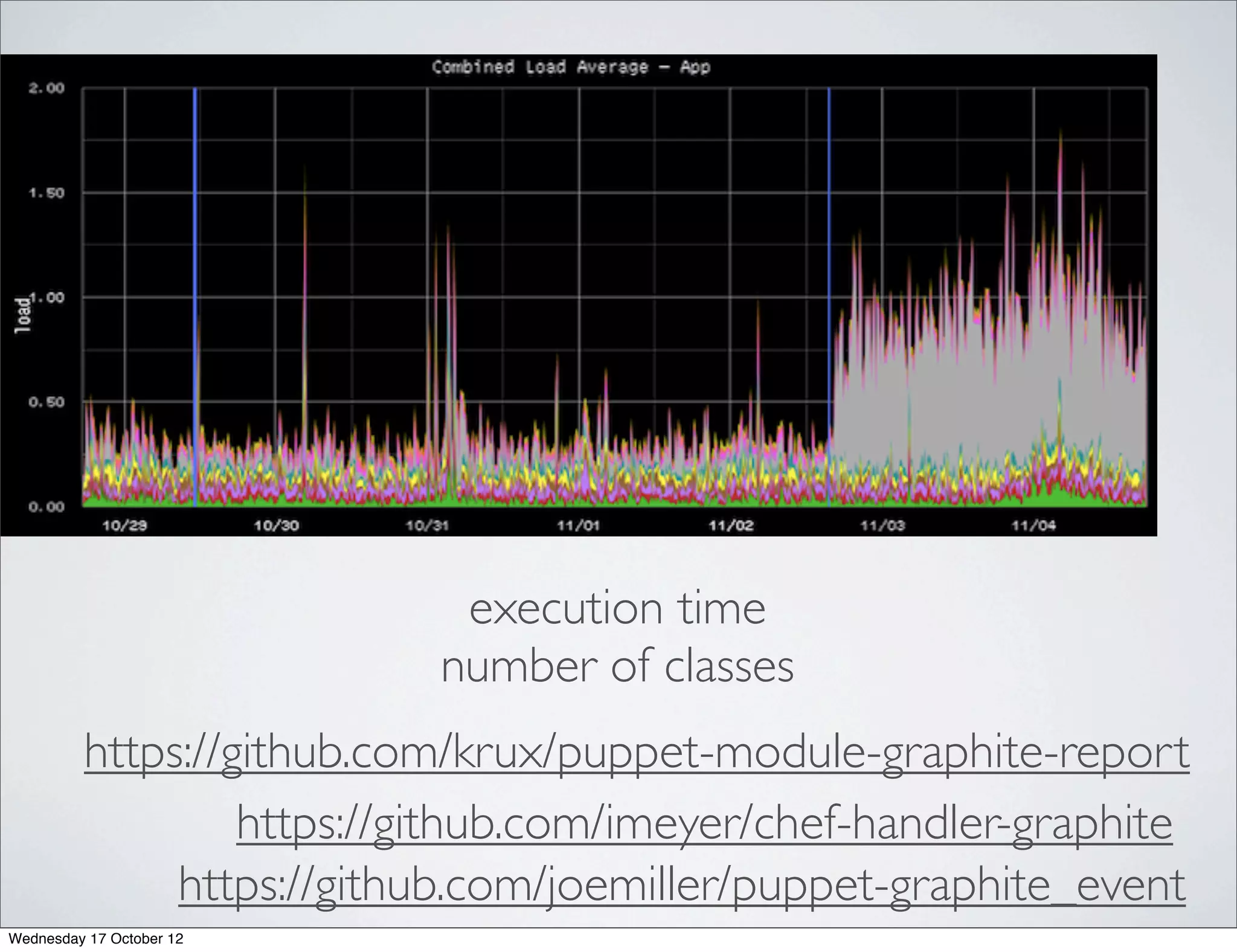Click the 11/03 x-axis date label
This screenshot has width=1237, height=952.
(x=882, y=525)
